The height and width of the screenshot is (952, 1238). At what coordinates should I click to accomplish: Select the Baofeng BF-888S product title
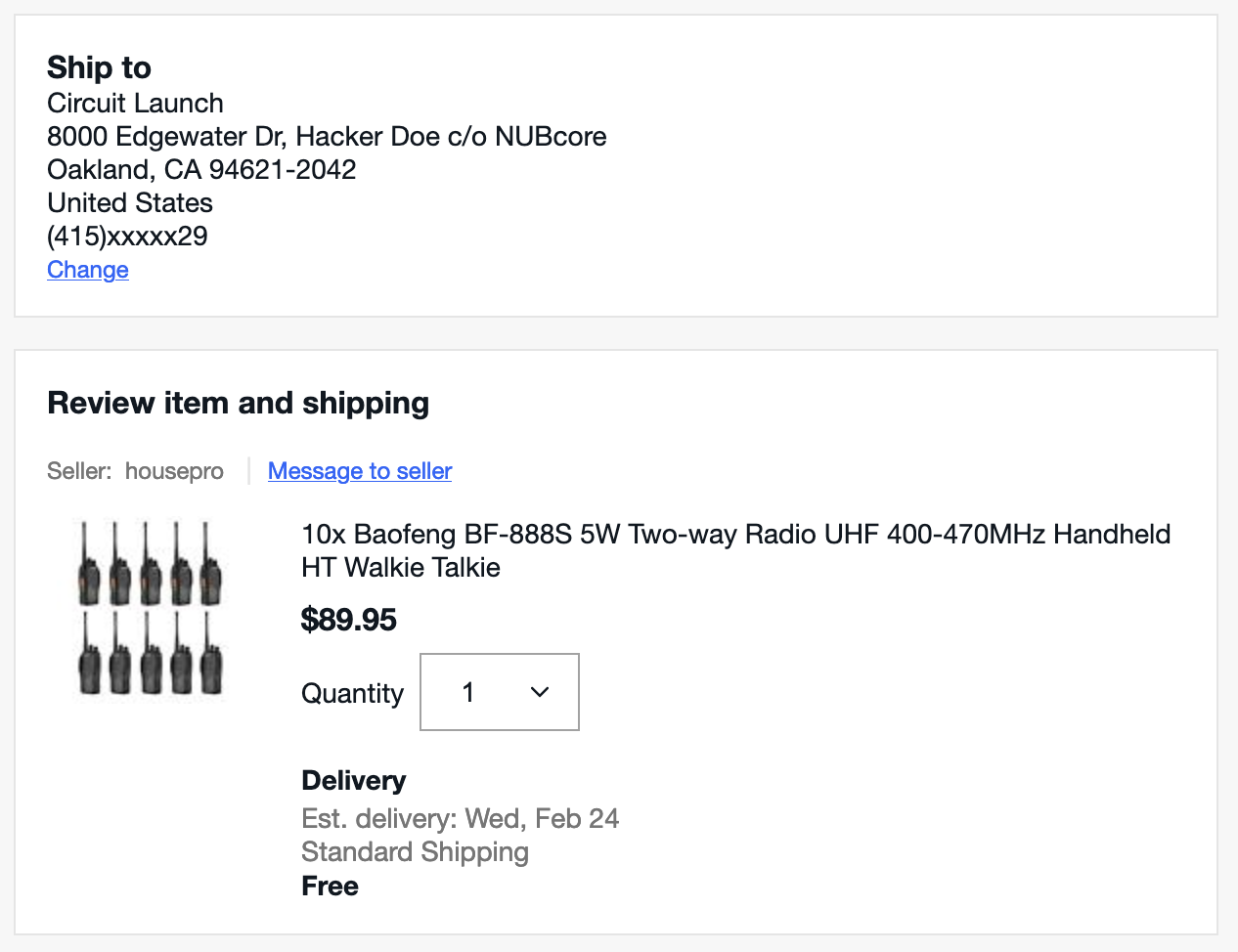735,550
